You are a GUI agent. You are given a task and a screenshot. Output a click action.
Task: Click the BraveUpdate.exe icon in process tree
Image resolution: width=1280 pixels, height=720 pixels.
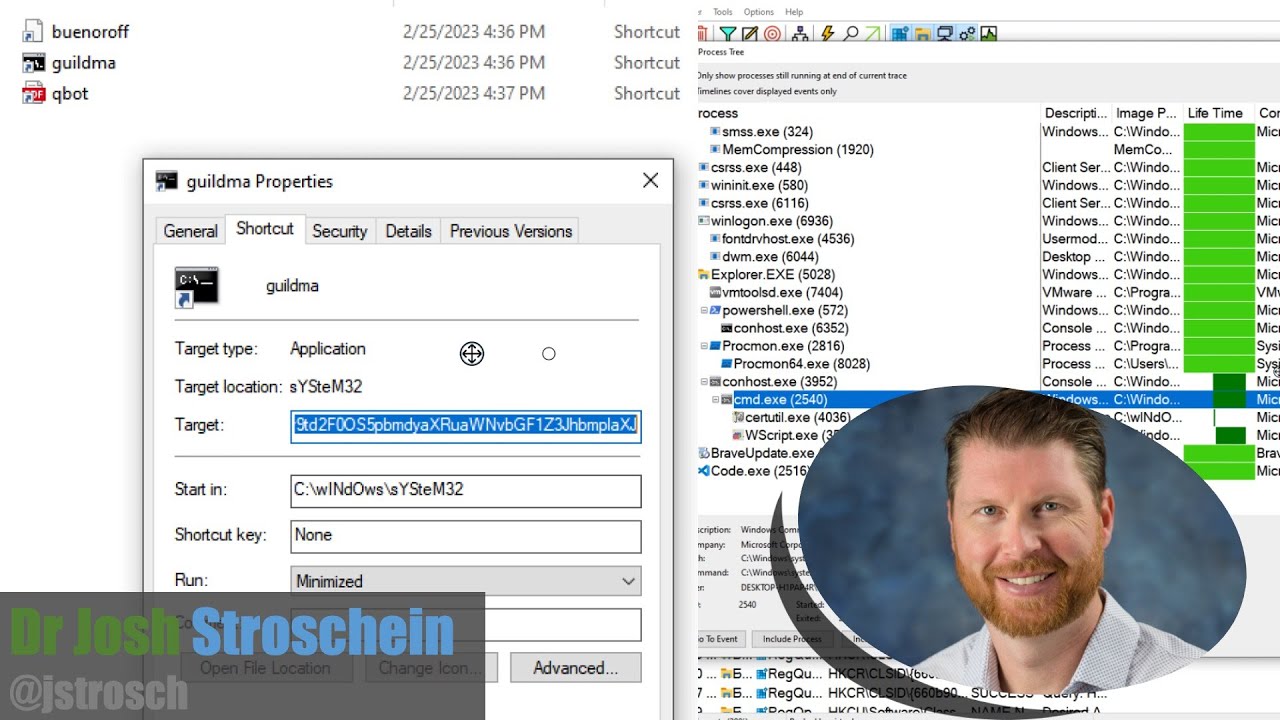(x=704, y=453)
